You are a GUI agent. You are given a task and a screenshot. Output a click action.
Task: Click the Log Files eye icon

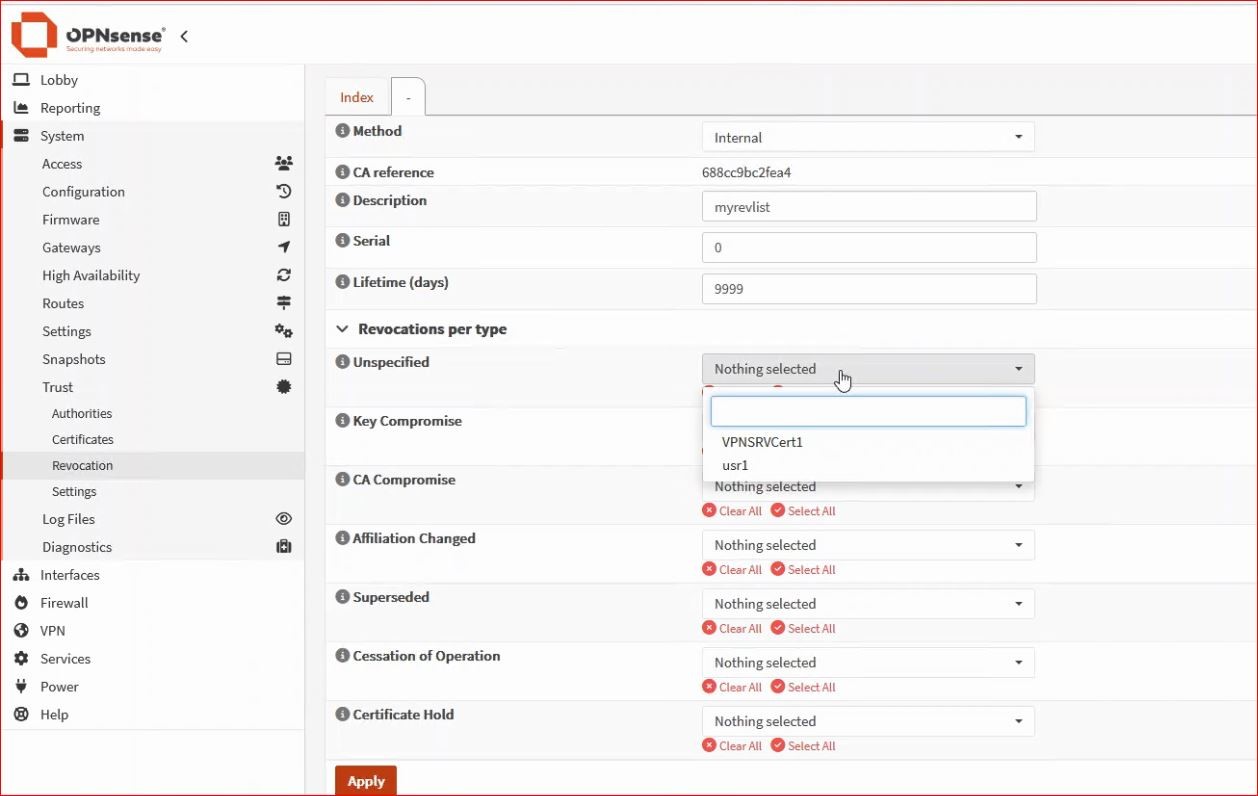(284, 519)
